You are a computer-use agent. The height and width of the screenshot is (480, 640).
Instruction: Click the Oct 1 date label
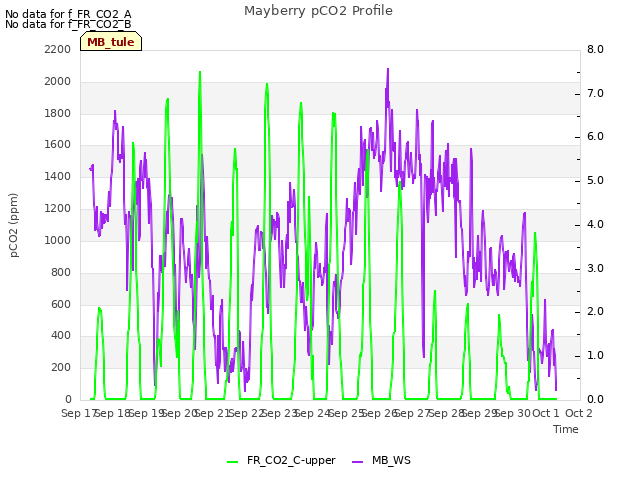pyautogui.click(x=546, y=413)
